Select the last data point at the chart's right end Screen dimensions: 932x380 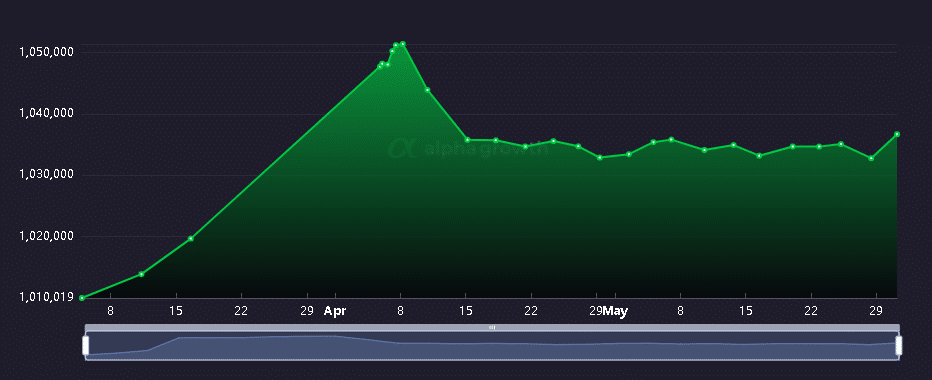click(x=897, y=134)
